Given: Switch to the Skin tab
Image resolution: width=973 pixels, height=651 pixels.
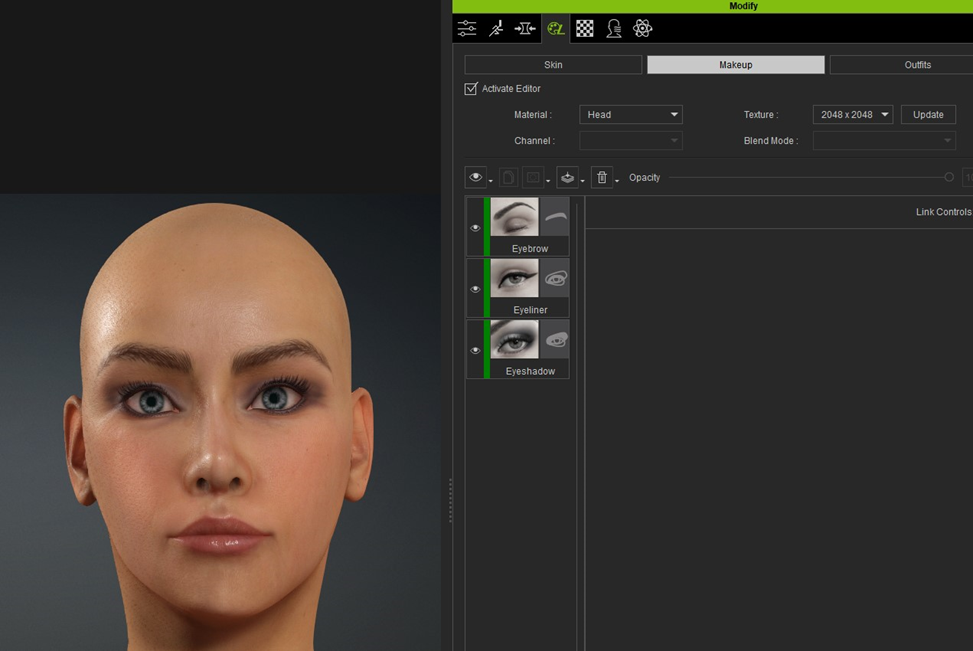Looking at the screenshot, I should click(553, 65).
